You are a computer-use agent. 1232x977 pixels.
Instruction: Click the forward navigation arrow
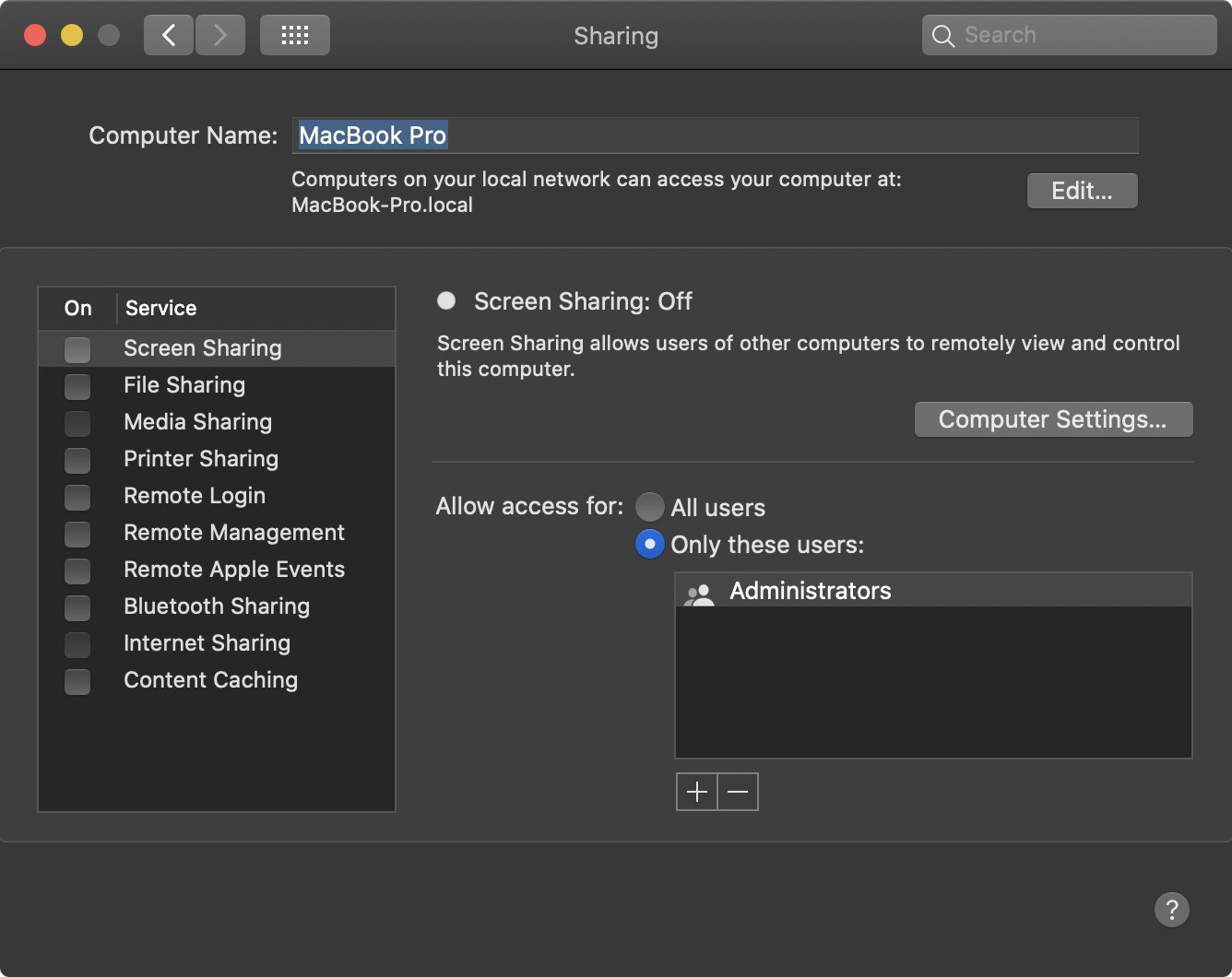coord(220,34)
